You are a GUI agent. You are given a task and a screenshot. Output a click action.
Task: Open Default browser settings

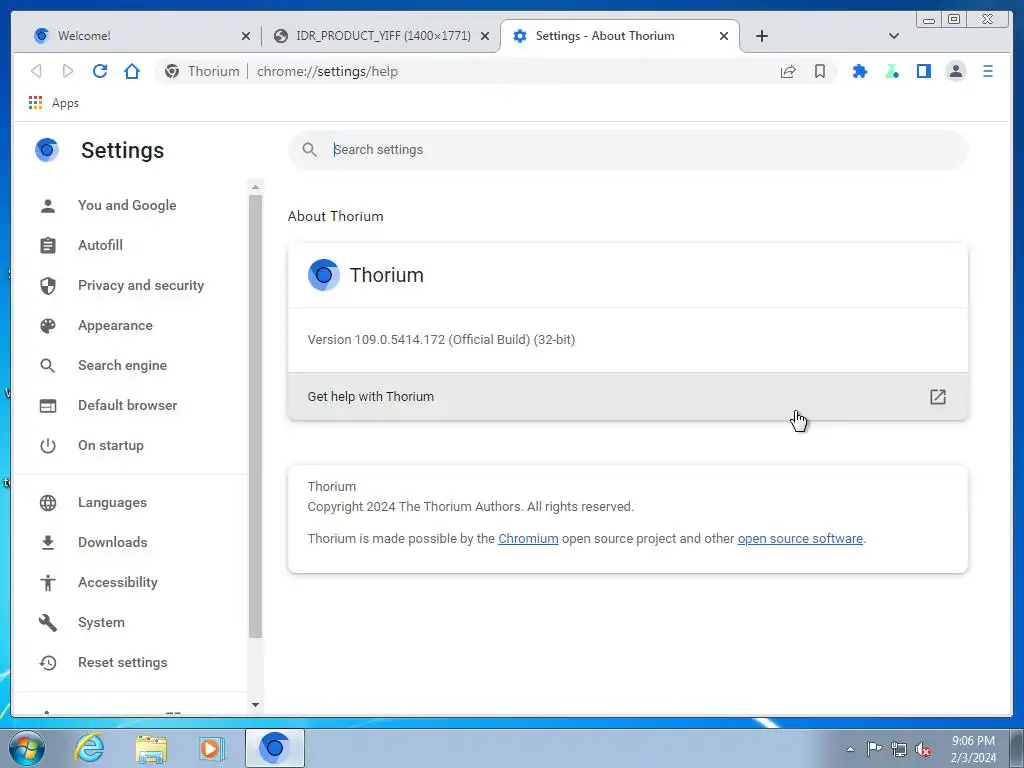[127, 405]
